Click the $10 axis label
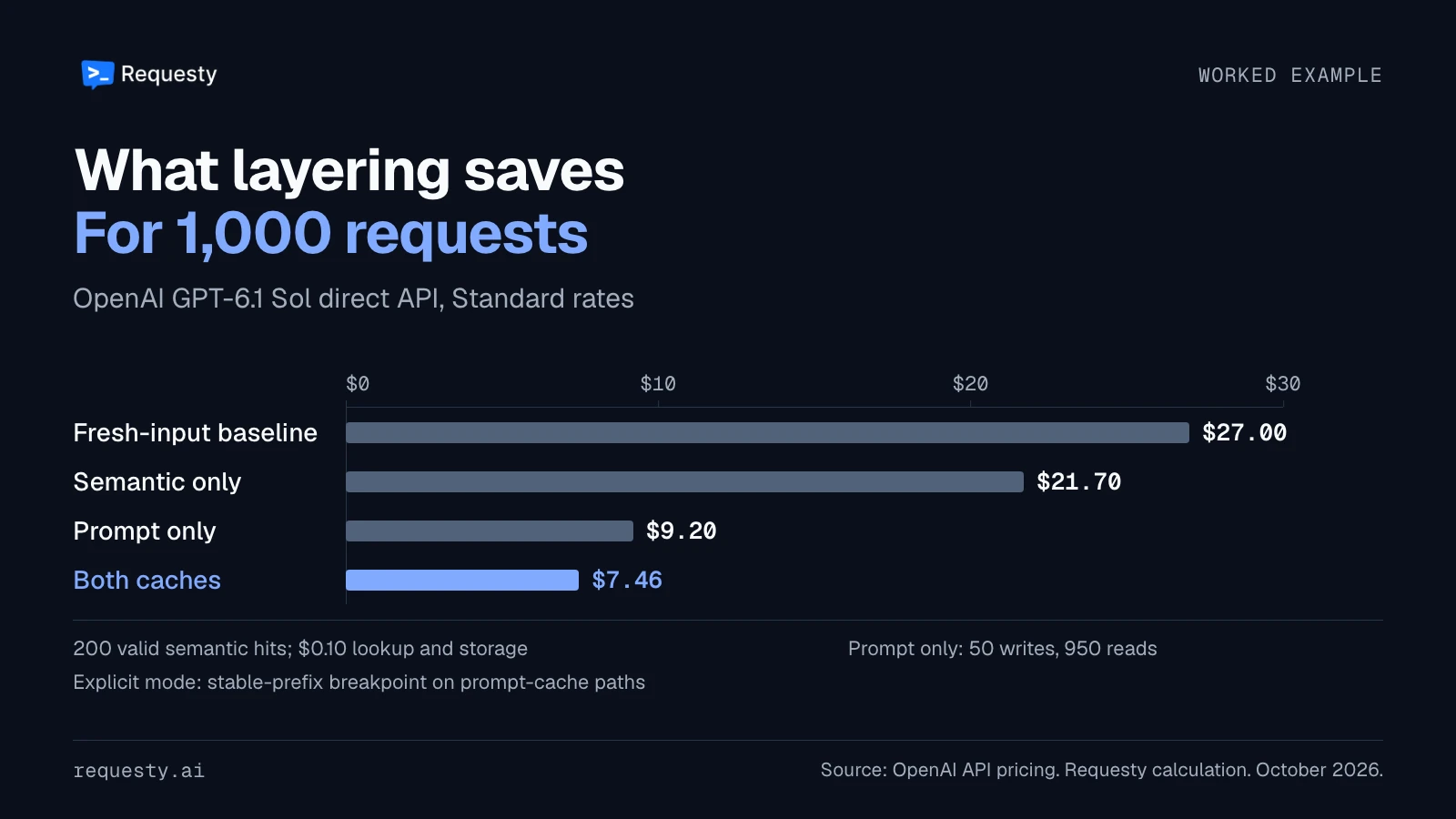Viewport: 1456px width, 819px height. point(658,384)
